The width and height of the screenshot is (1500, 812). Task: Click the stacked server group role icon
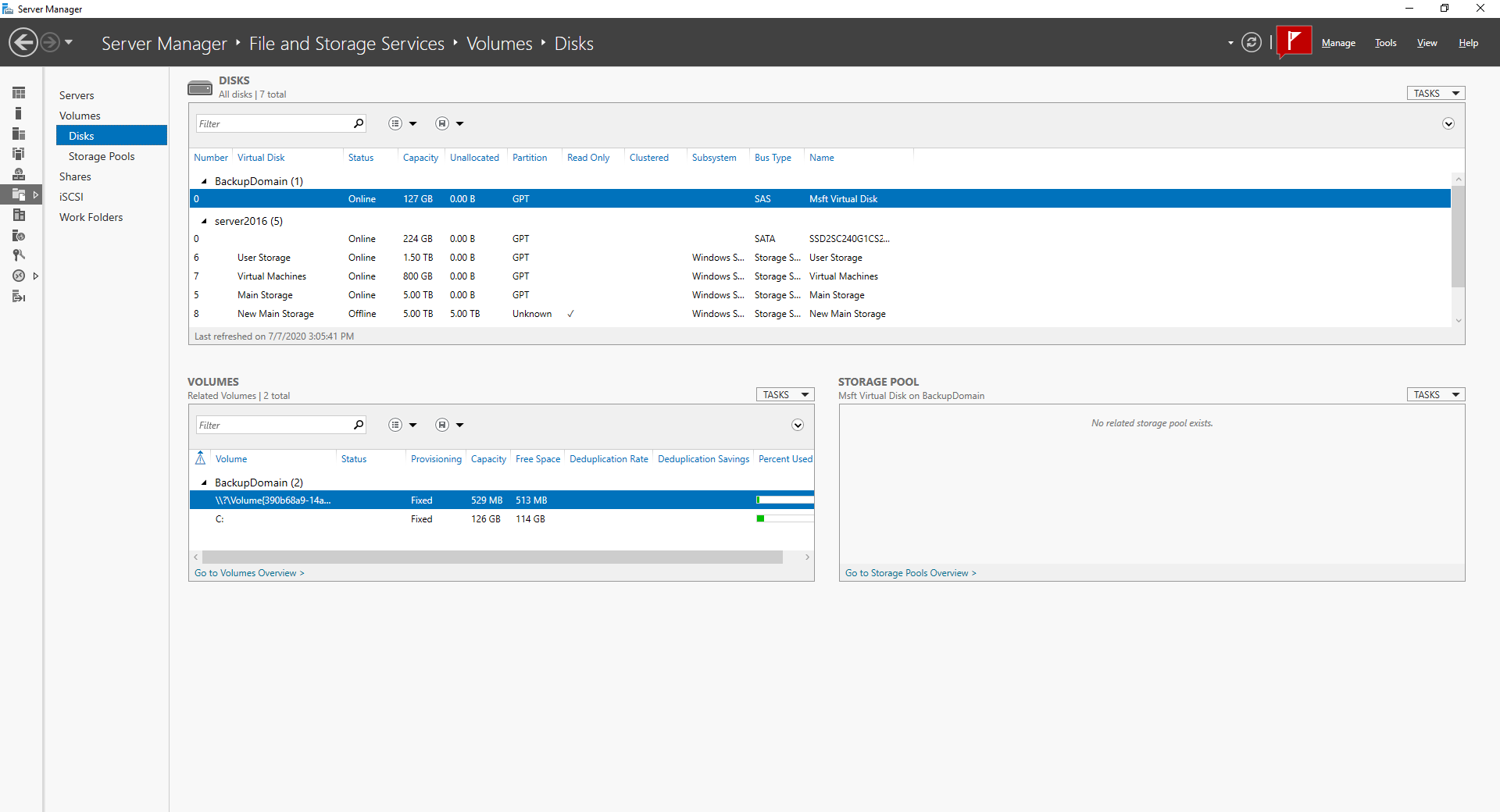pos(19,154)
